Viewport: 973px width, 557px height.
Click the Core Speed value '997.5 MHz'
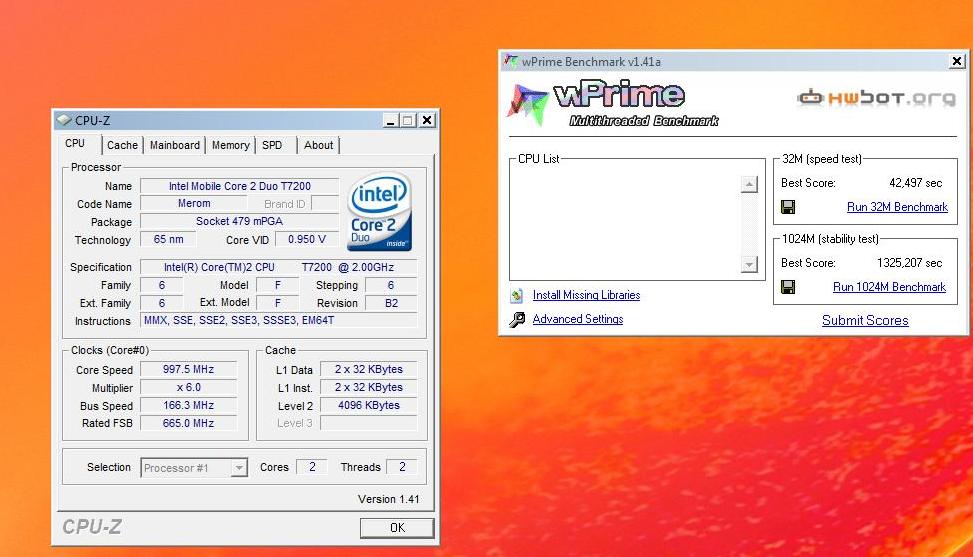click(188, 370)
